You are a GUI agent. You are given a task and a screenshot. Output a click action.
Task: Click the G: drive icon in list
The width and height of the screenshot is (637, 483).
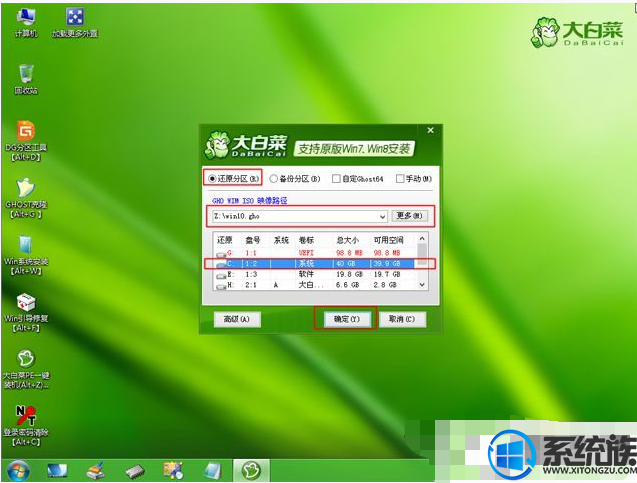pyautogui.click(x=222, y=254)
